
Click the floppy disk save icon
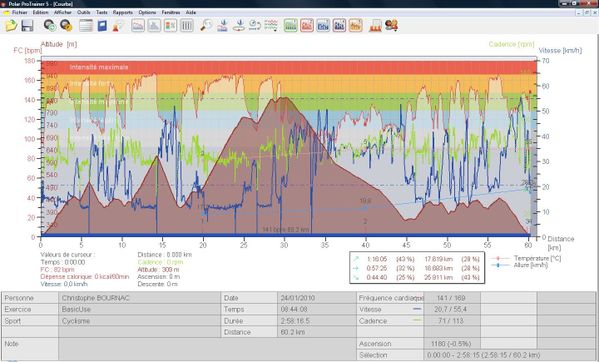pyautogui.click(x=27, y=26)
